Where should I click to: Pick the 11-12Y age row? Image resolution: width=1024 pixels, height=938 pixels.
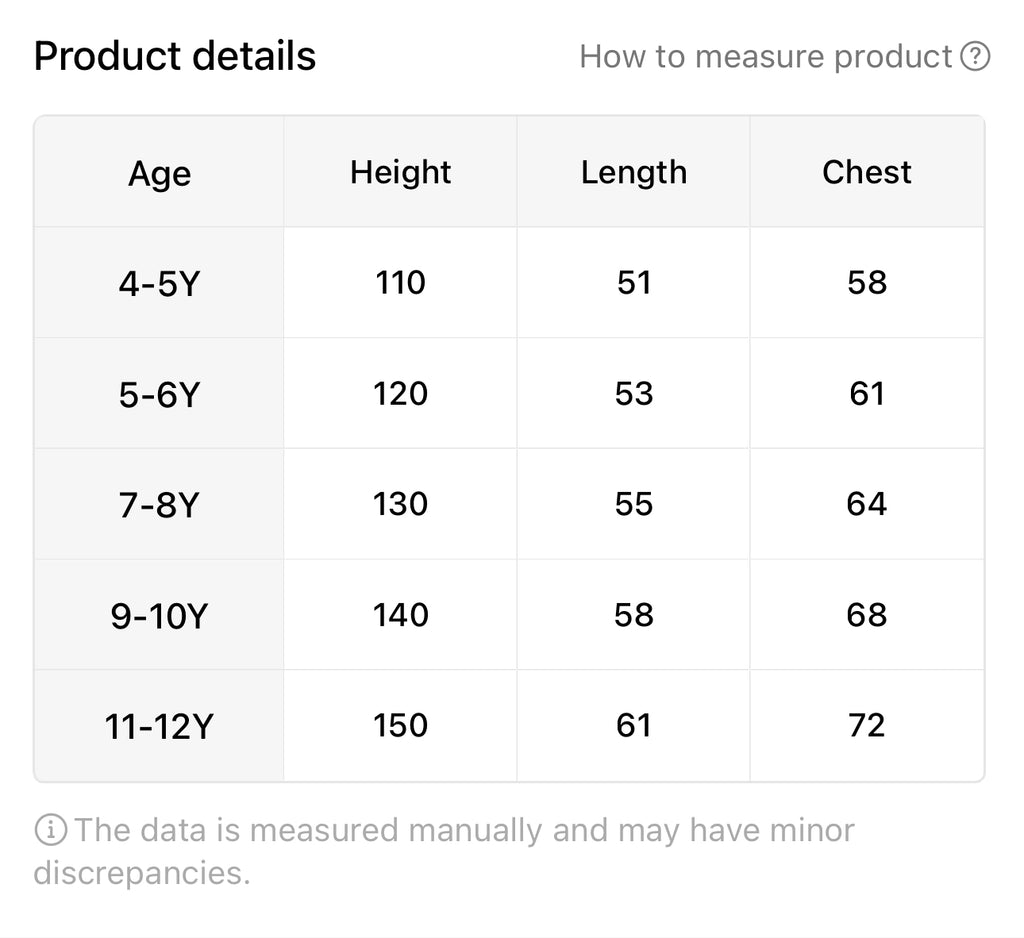tap(159, 727)
